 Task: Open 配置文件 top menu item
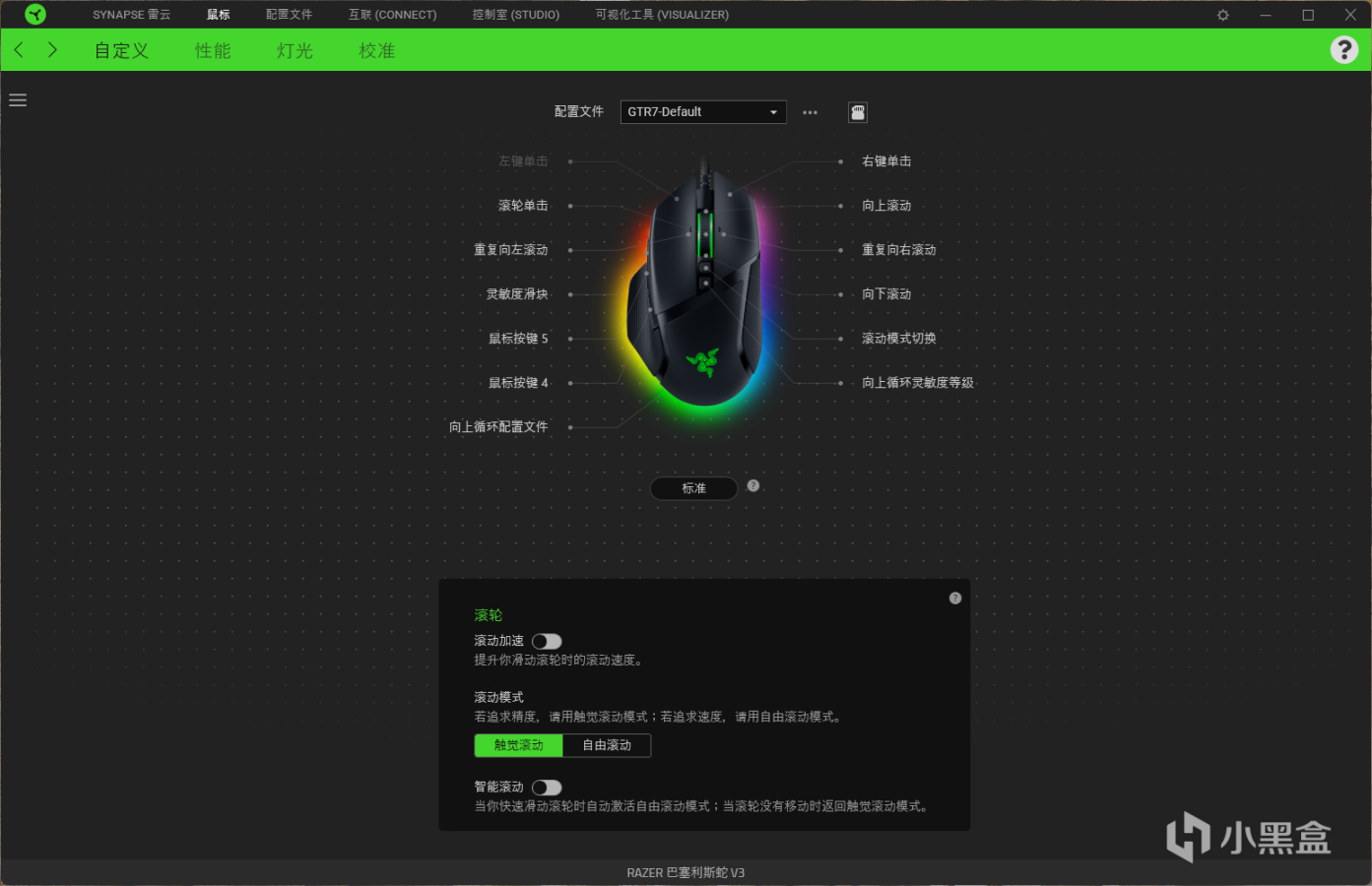pos(289,15)
